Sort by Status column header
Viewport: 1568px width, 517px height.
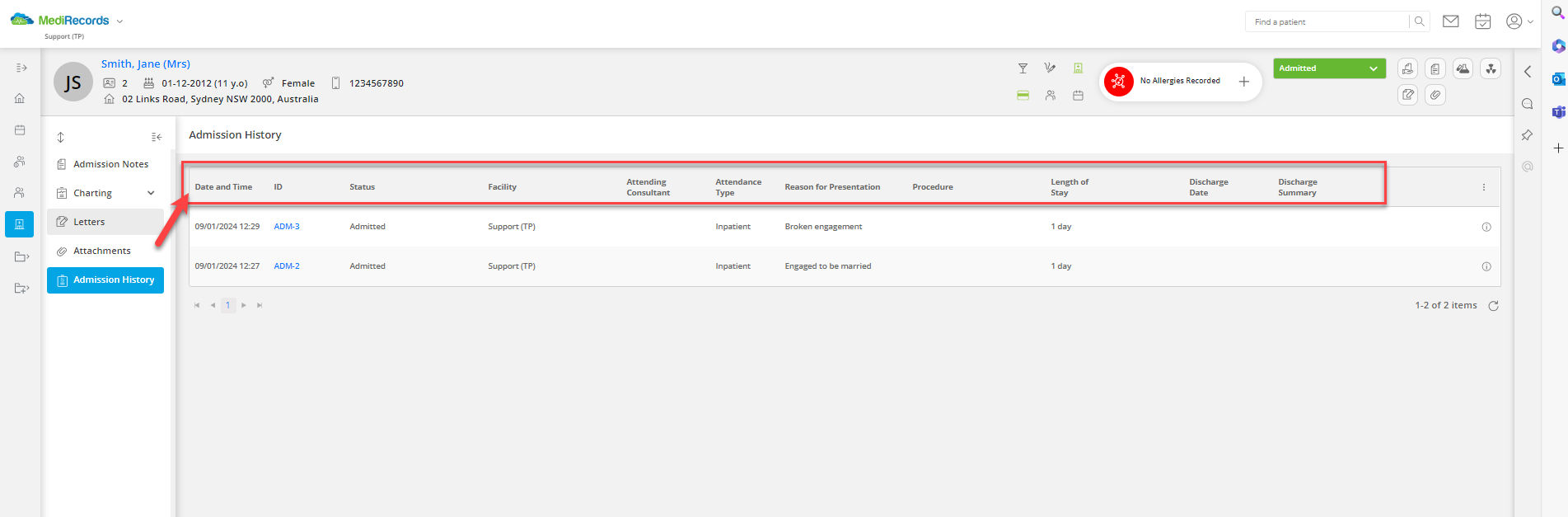coord(362,187)
